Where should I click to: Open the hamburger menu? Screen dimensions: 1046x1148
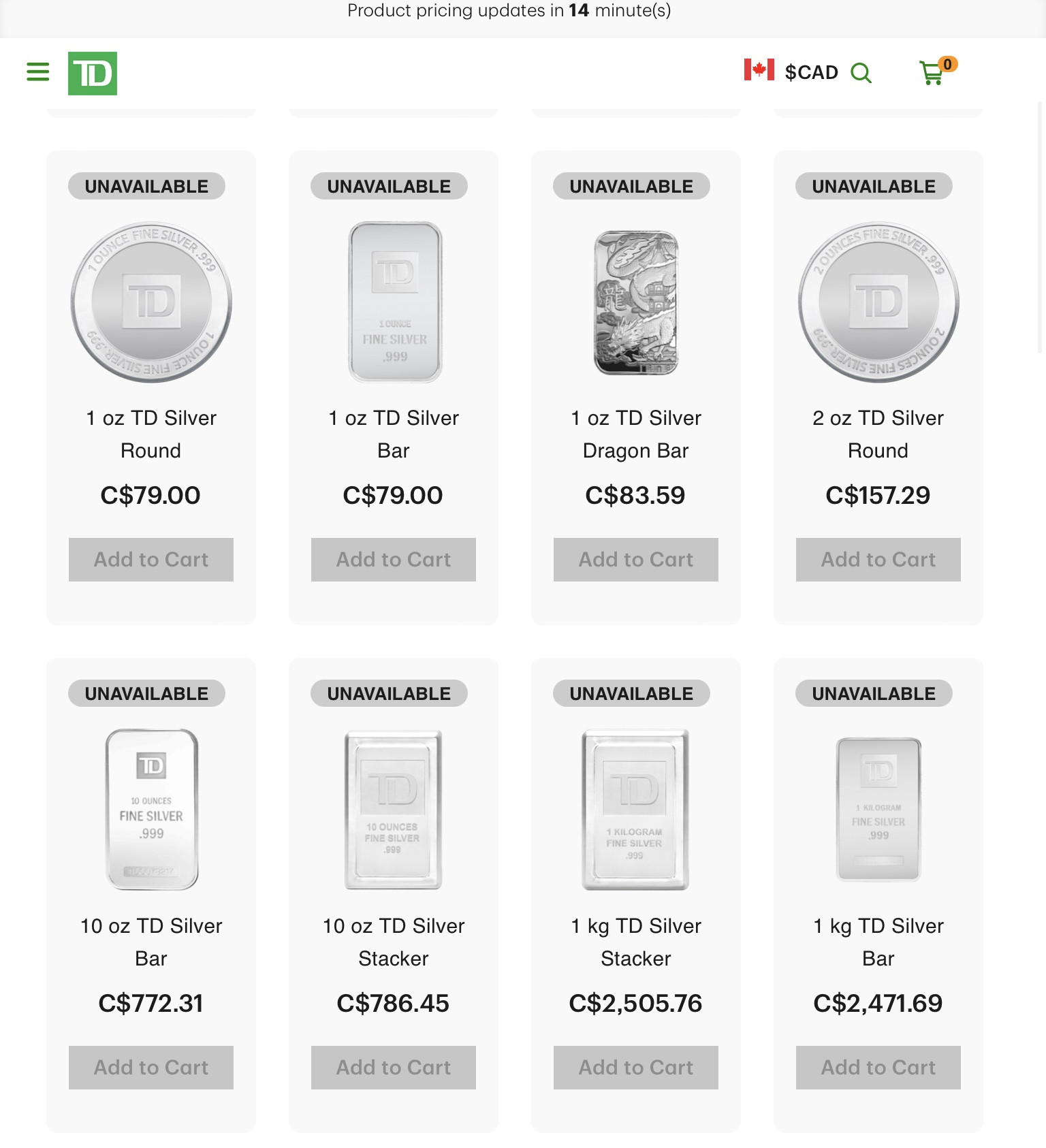(38, 72)
